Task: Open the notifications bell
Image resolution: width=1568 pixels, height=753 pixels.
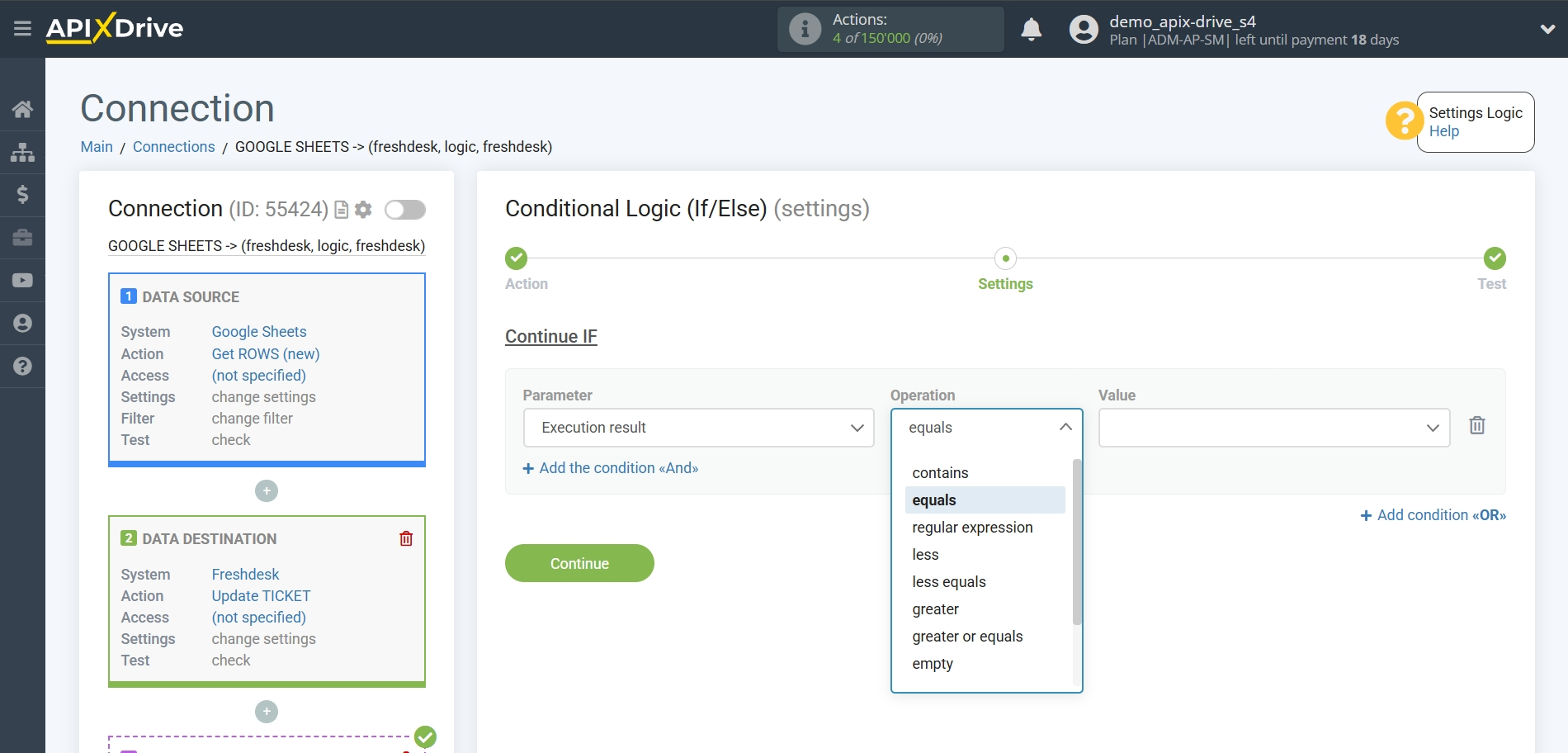Action: click(1031, 29)
